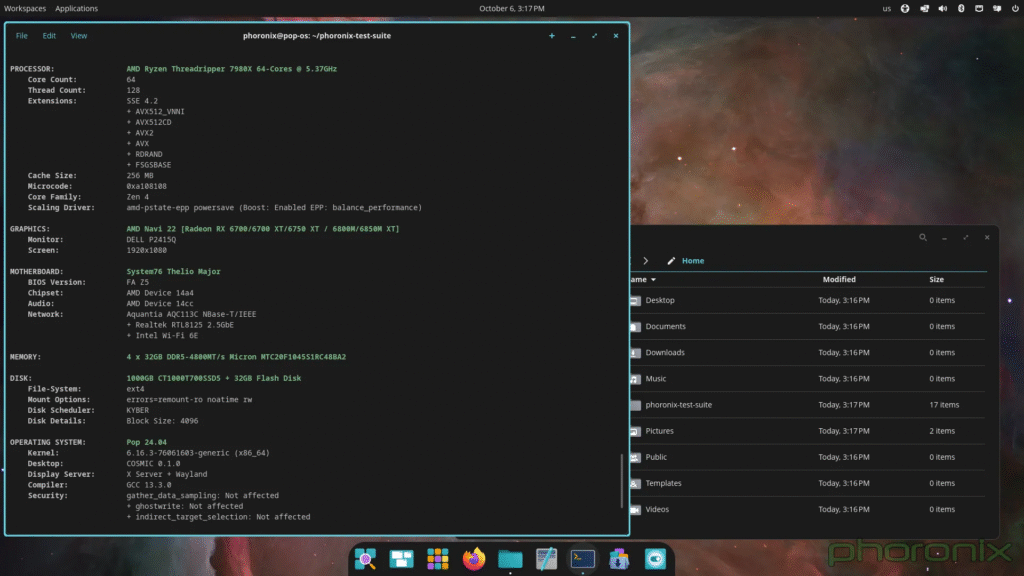Viewport: 1024px width, 576px height.
Task: Open the text editor dock icon
Action: pos(546,559)
